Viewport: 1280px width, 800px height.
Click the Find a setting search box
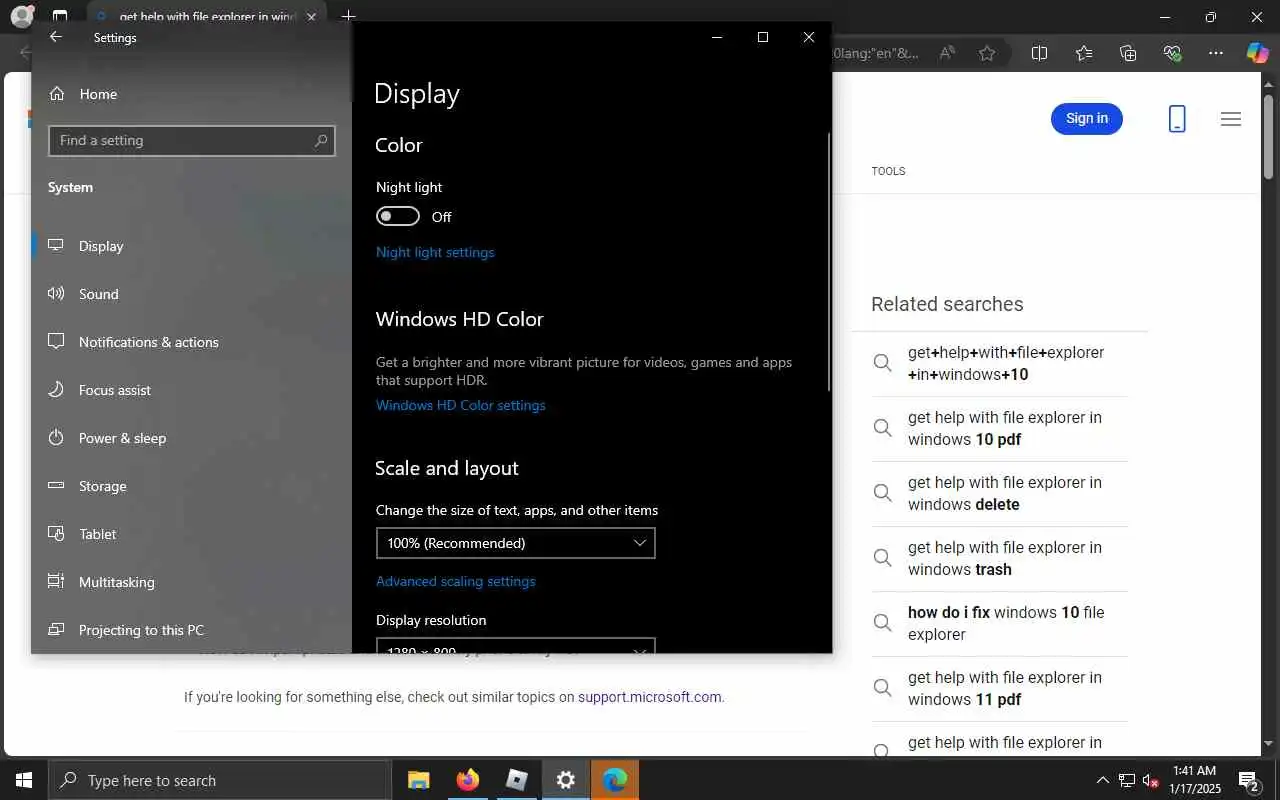click(x=192, y=141)
